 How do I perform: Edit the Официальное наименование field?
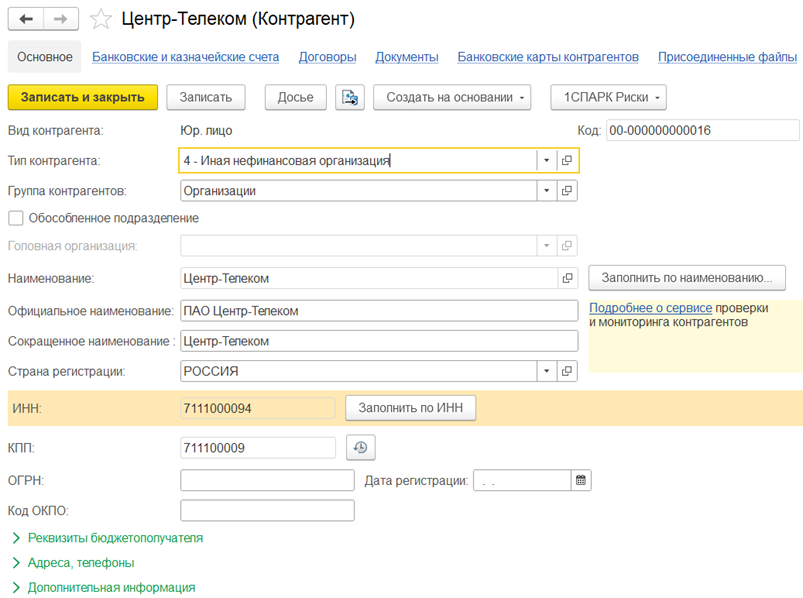pyautogui.click(x=379, y=311)
